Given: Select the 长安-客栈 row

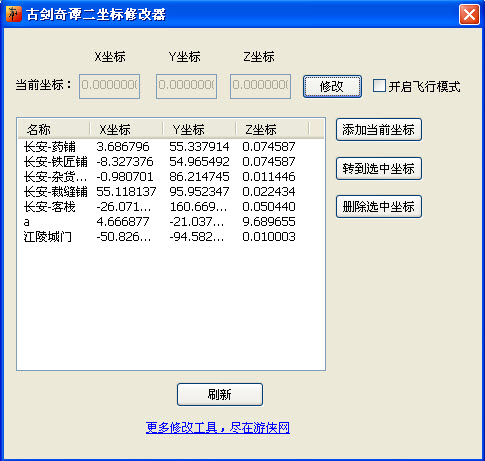Looking at the screenshot, I should pyautogui.click(x=171, y=207).
